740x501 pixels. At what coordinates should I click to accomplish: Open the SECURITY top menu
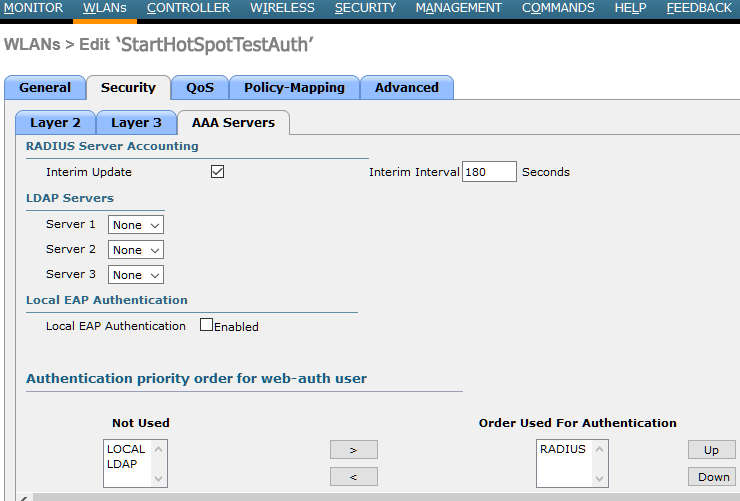(x=365, y=8)
